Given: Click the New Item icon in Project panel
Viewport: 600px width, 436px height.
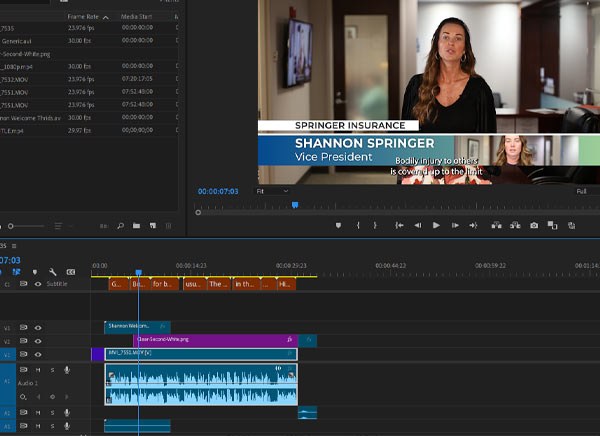Looking at the screenshot, I should tap(153, 226).
